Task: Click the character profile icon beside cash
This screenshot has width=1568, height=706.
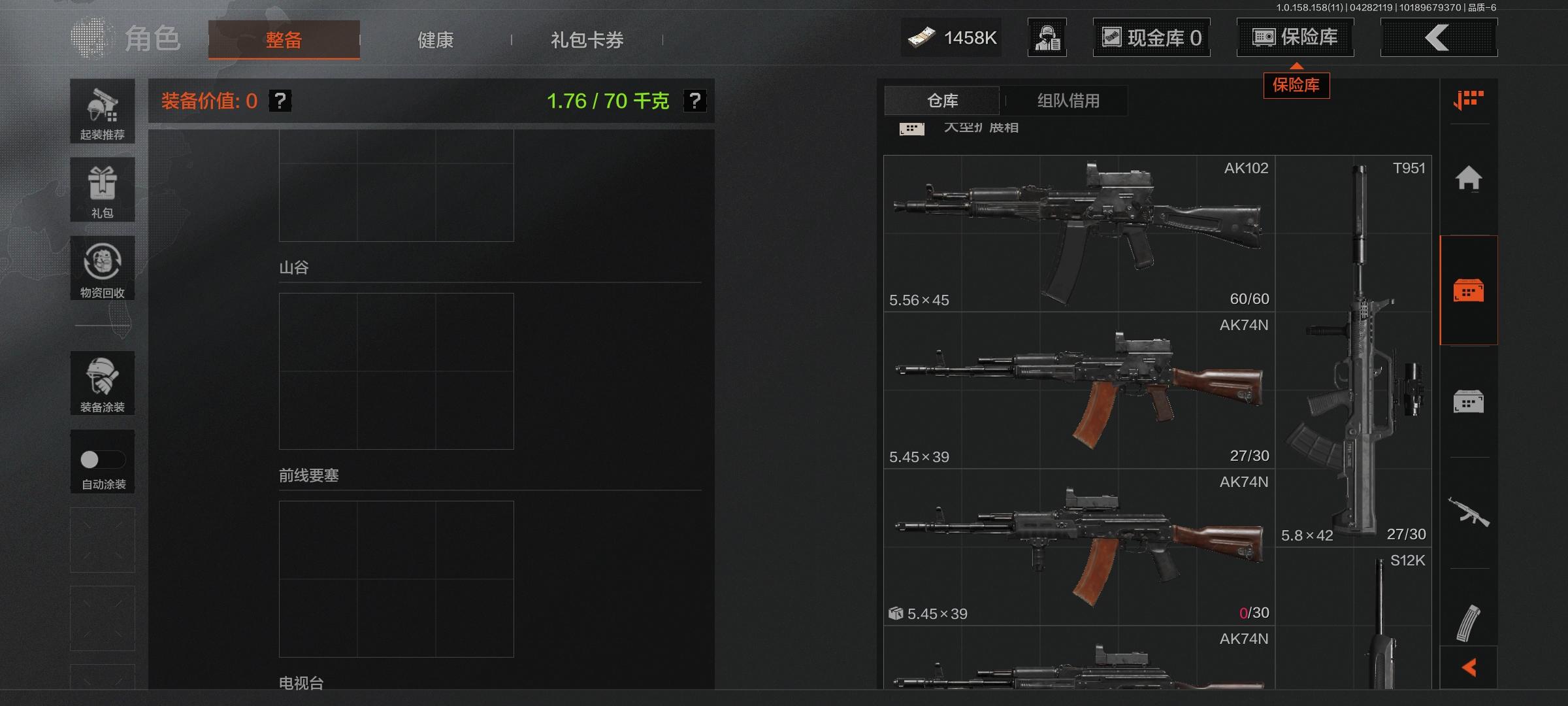Action: click(1047, 38)
